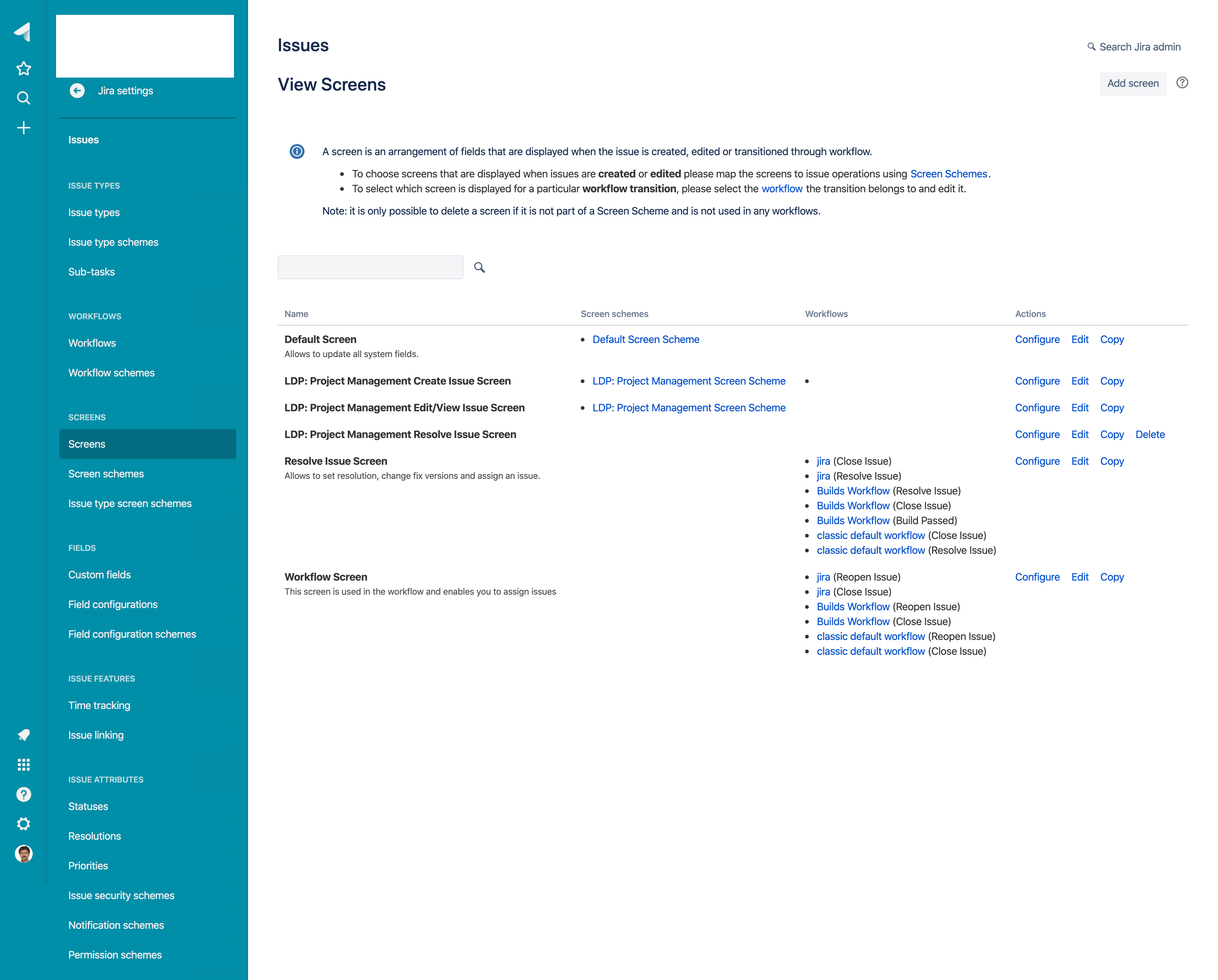
Task: Edit the Workflow Screen
Action: 1079,577
